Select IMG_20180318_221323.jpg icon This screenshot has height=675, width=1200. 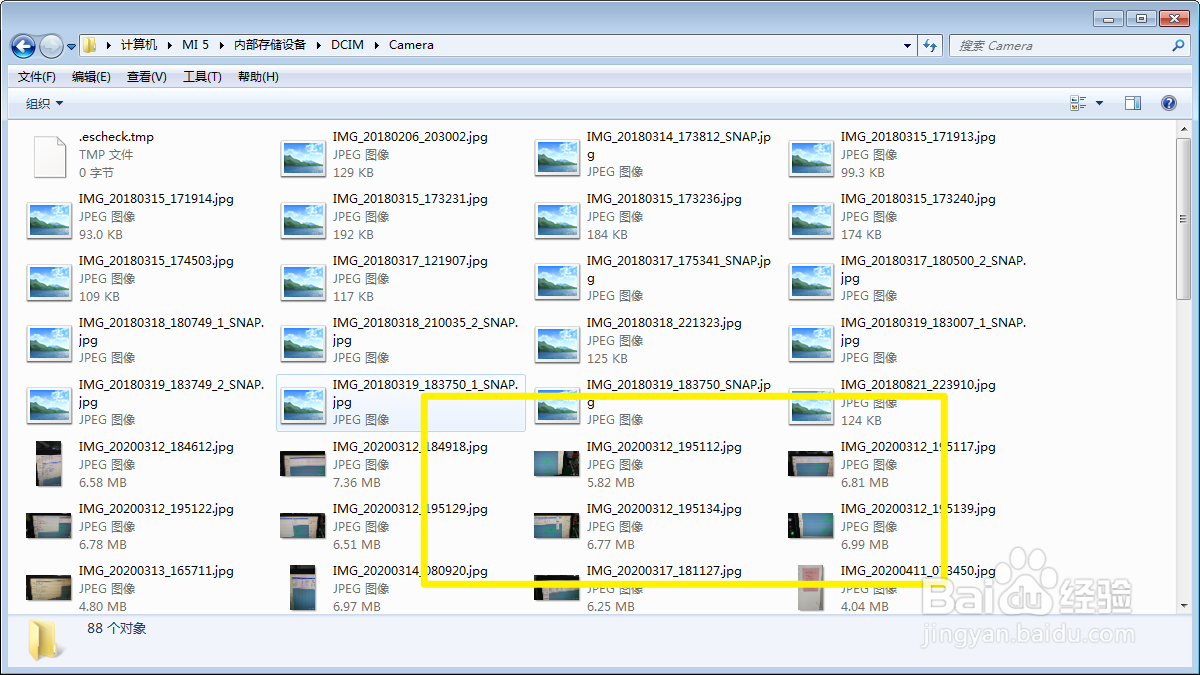(x=558, y=344)
